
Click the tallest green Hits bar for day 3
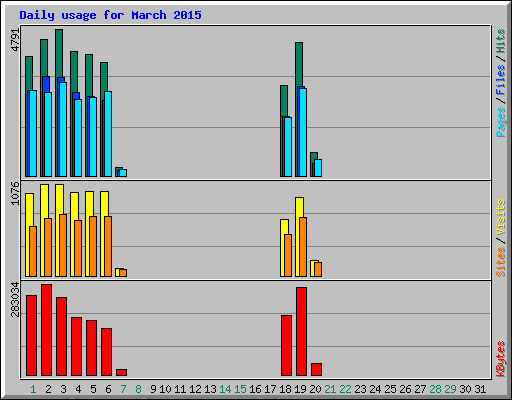(59, 53)
